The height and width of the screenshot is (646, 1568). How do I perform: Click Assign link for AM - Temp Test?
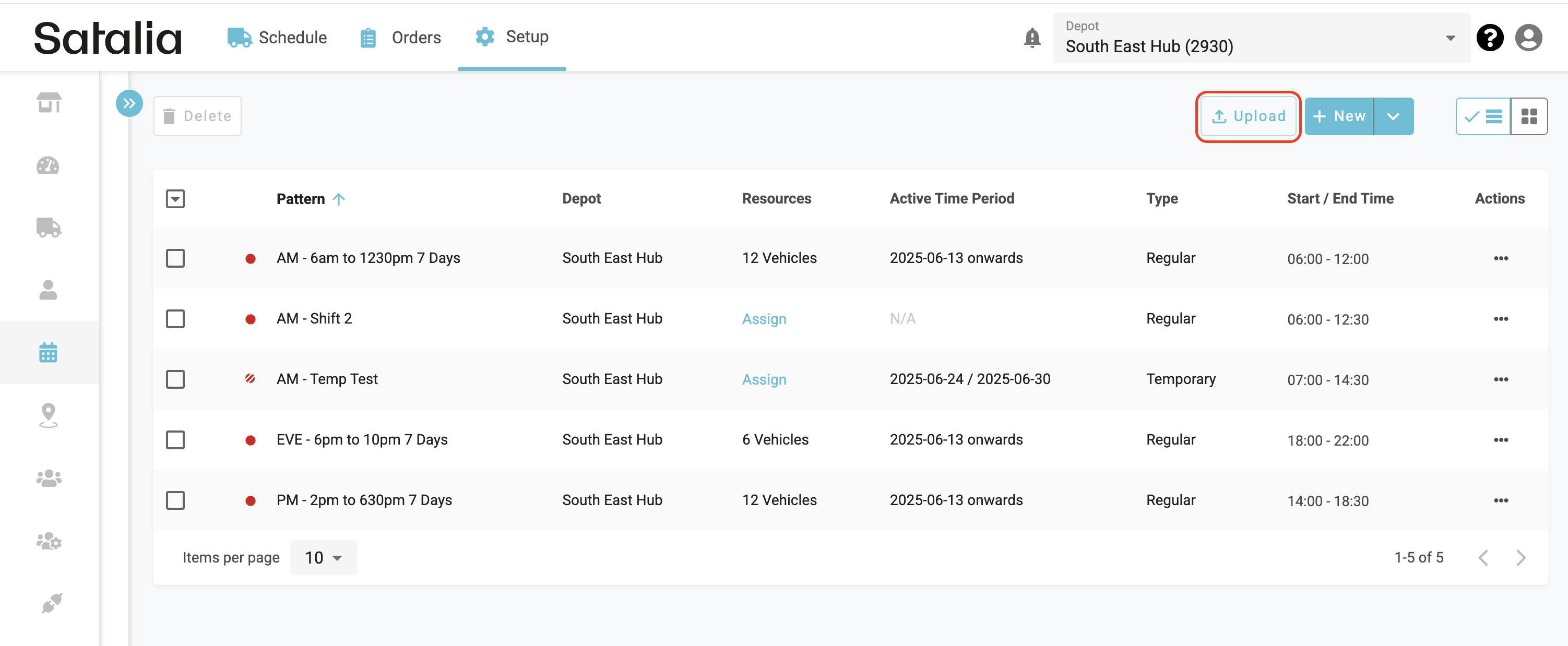[x=763, y=379]
